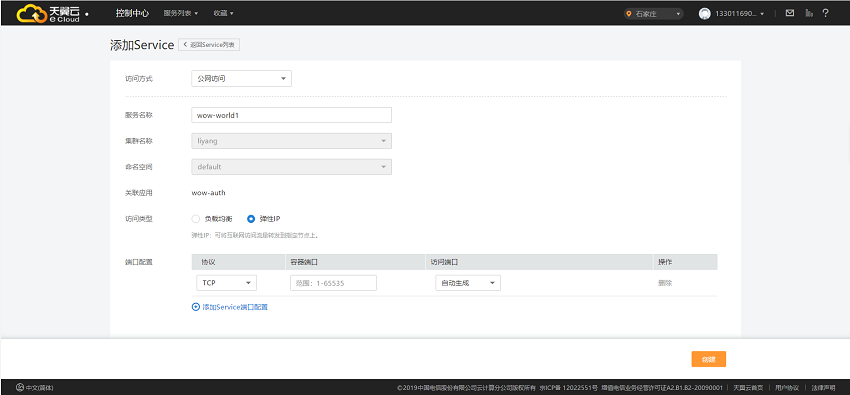This screenshot has height=395, width=850.
Task: Click the 添加Service page heading
Action: [142, 45]
